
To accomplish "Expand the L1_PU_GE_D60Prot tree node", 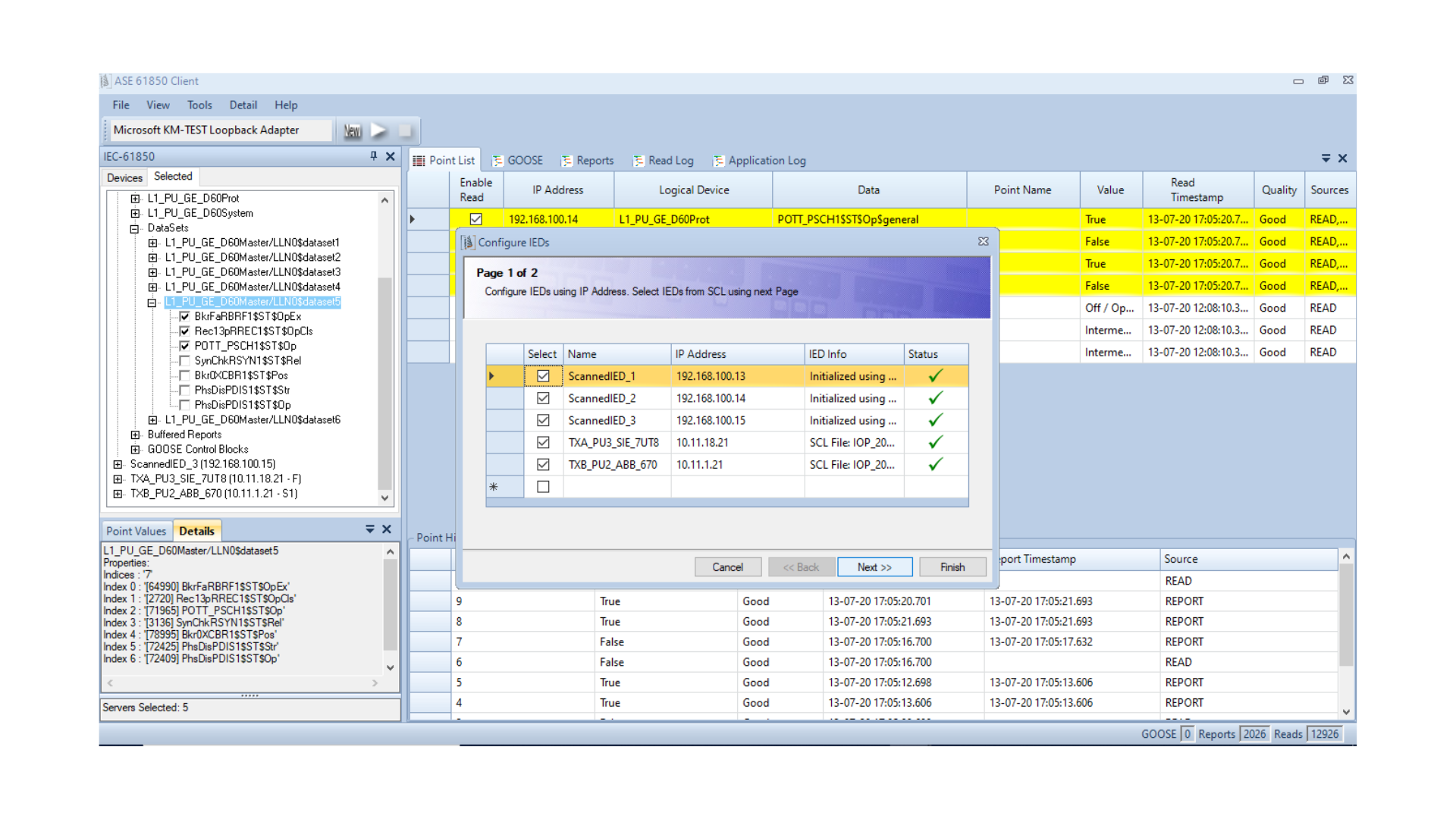I will pos(135,199).
